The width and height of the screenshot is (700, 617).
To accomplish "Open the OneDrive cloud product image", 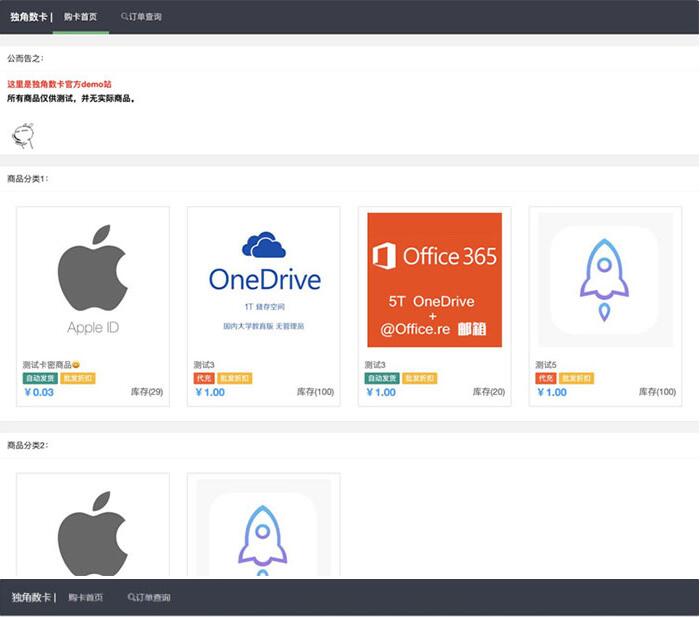I will [x=264, y=277].
